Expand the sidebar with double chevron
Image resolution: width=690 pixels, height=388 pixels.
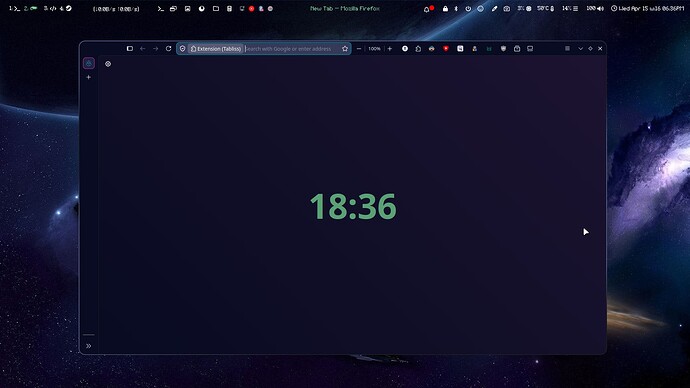point(88,346)
